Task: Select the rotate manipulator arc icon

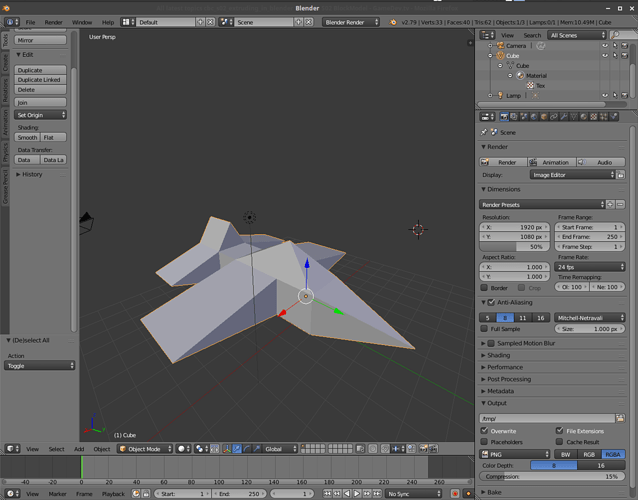Action: click(x=247, y=449)
